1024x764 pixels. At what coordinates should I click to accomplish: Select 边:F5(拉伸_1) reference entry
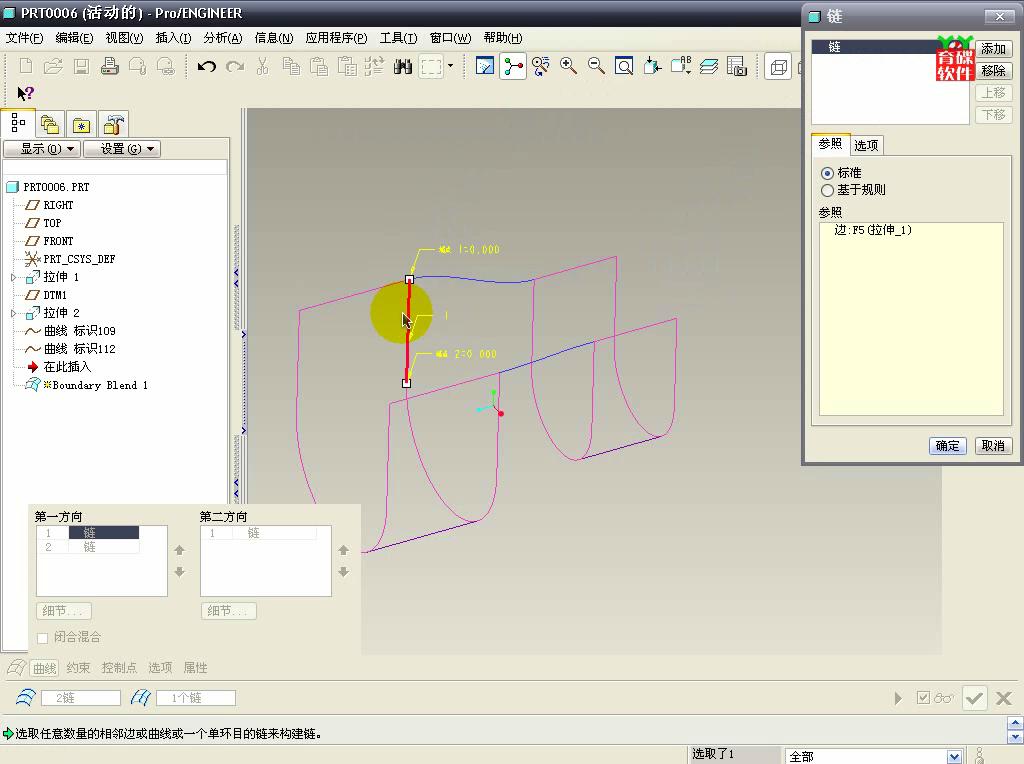point(873,230)
